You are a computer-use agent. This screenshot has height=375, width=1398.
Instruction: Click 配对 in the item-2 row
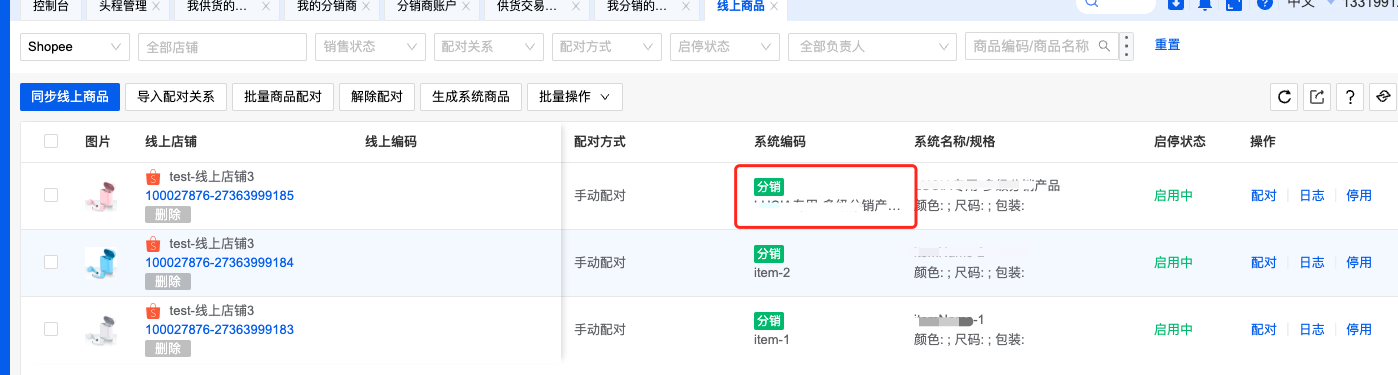1263,262
